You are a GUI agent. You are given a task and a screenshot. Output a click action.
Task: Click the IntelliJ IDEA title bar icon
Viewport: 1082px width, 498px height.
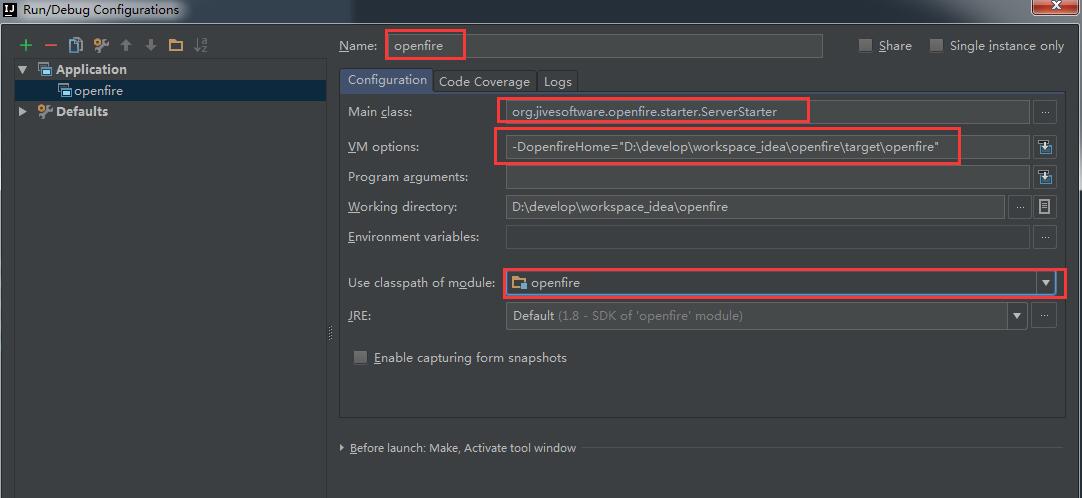(x=10, y=9)
